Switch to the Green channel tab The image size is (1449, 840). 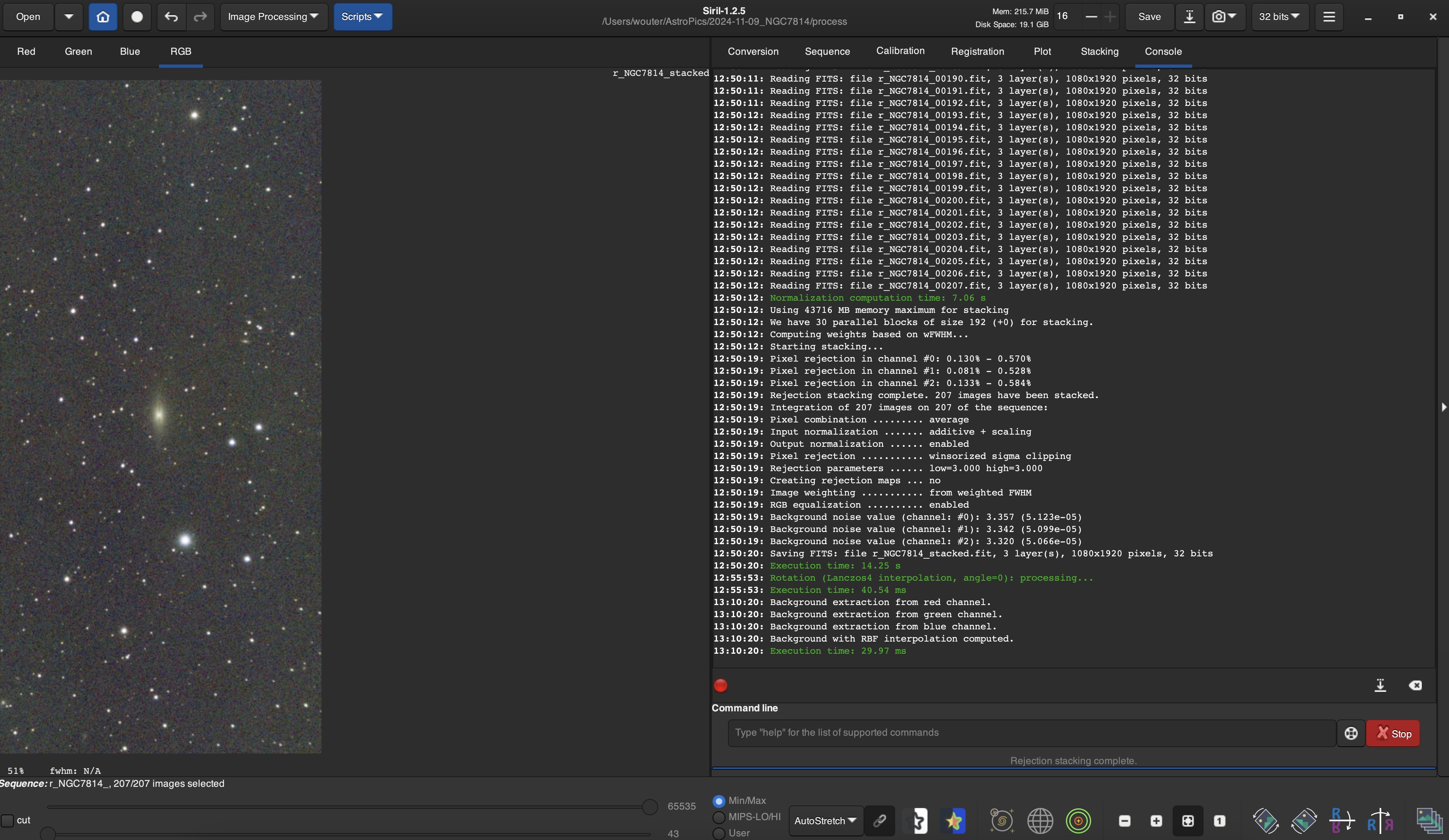[78, 52]
